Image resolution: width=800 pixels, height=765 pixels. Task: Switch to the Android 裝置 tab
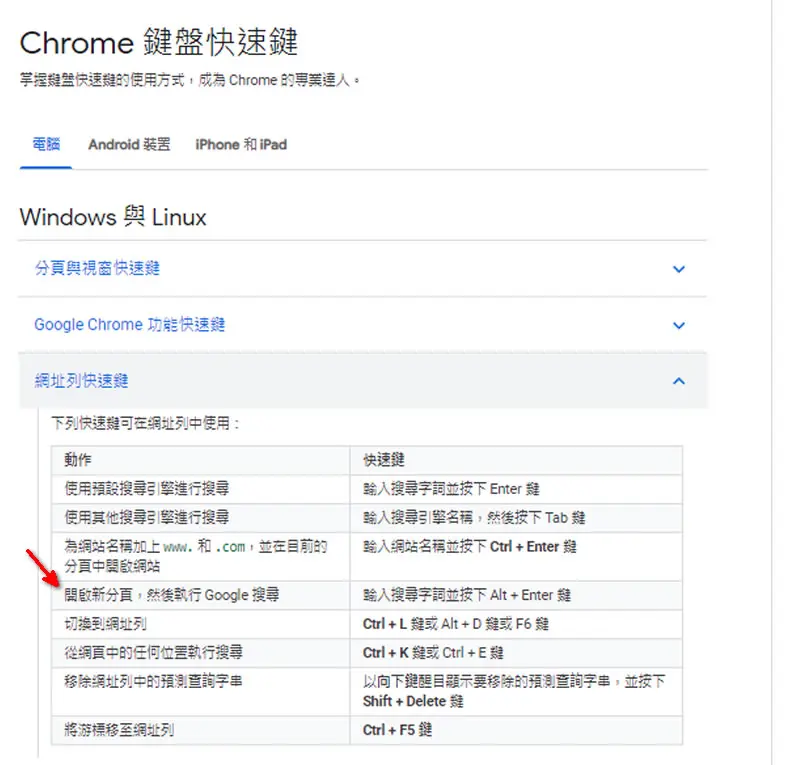[129, 144]
